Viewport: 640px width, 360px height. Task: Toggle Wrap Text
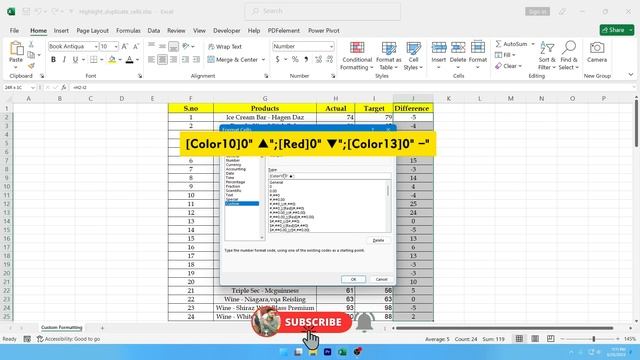[x=225, y=47]
